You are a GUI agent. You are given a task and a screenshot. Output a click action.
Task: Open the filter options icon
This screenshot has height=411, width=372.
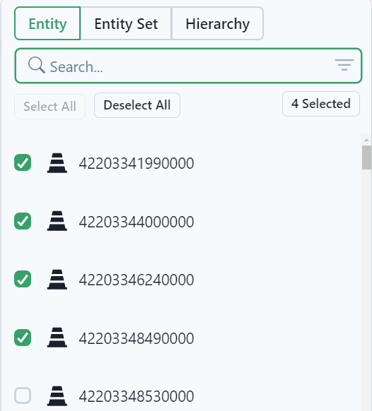click(344, 65)
